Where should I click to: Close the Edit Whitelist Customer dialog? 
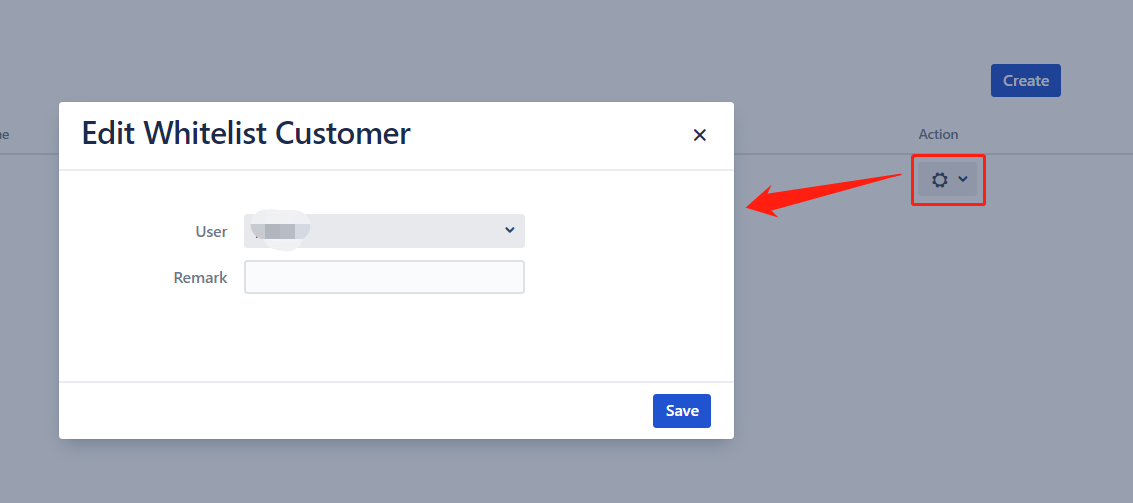point(699,135)
